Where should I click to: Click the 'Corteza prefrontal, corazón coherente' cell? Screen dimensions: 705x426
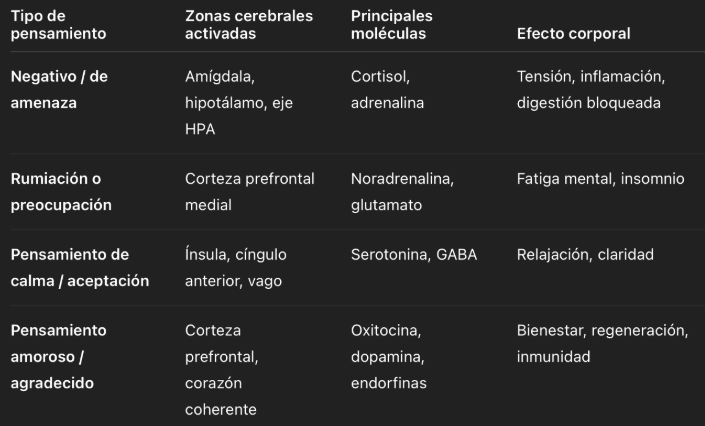click(222, 370)
